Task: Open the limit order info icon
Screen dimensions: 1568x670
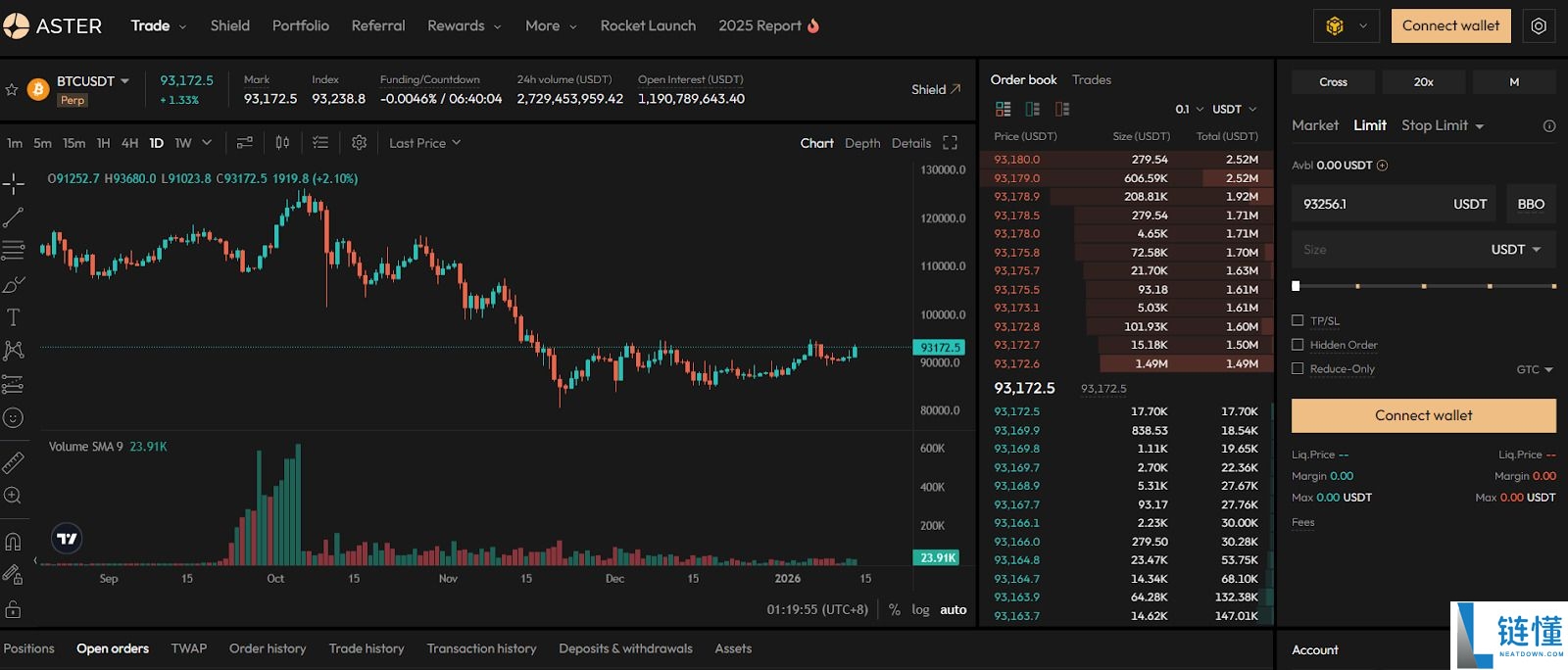Action: (x=1549, y=126)
